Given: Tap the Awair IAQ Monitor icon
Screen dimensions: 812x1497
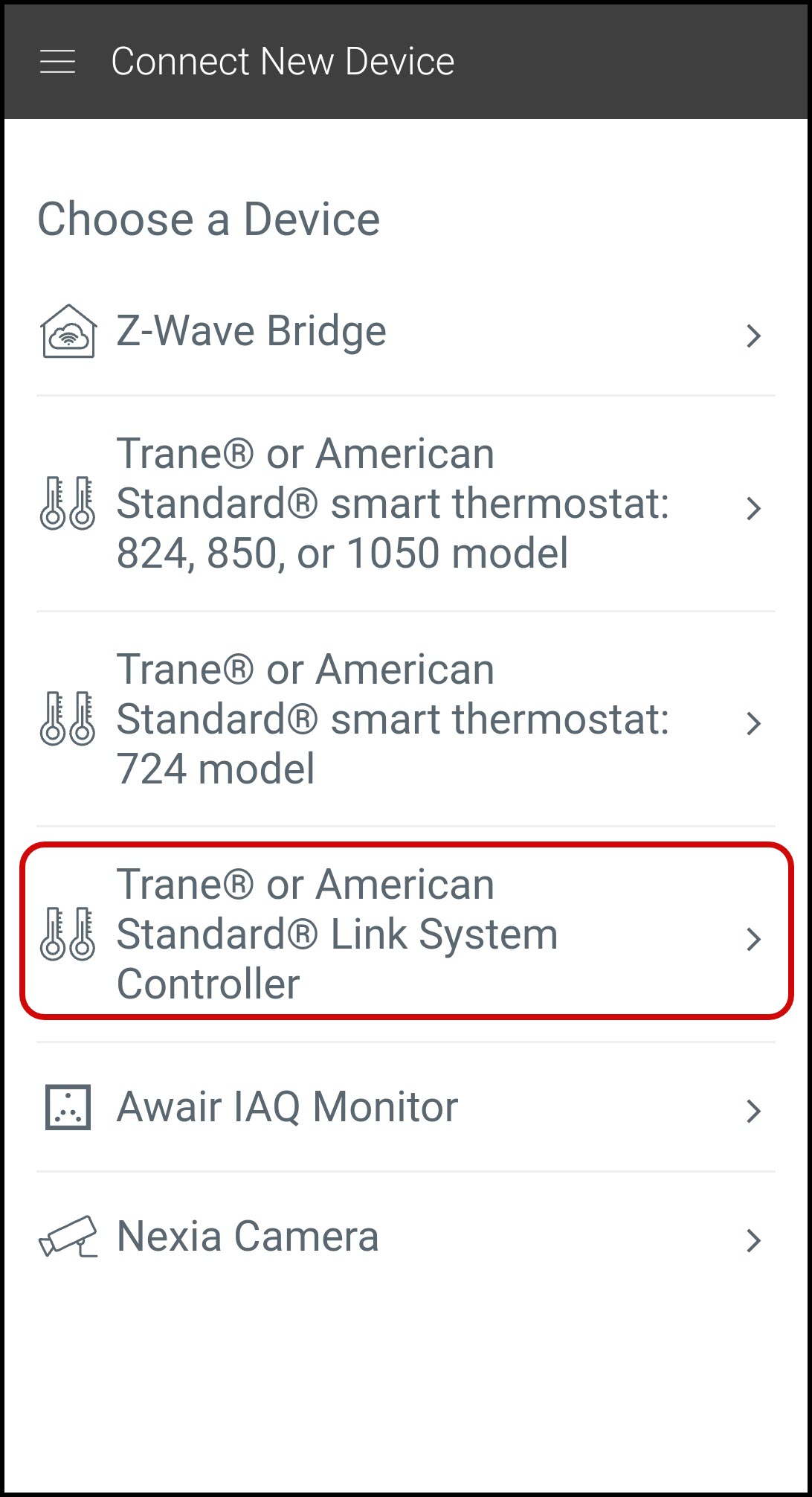Looking at the screenshot, I should click(x=68, y=1107).
